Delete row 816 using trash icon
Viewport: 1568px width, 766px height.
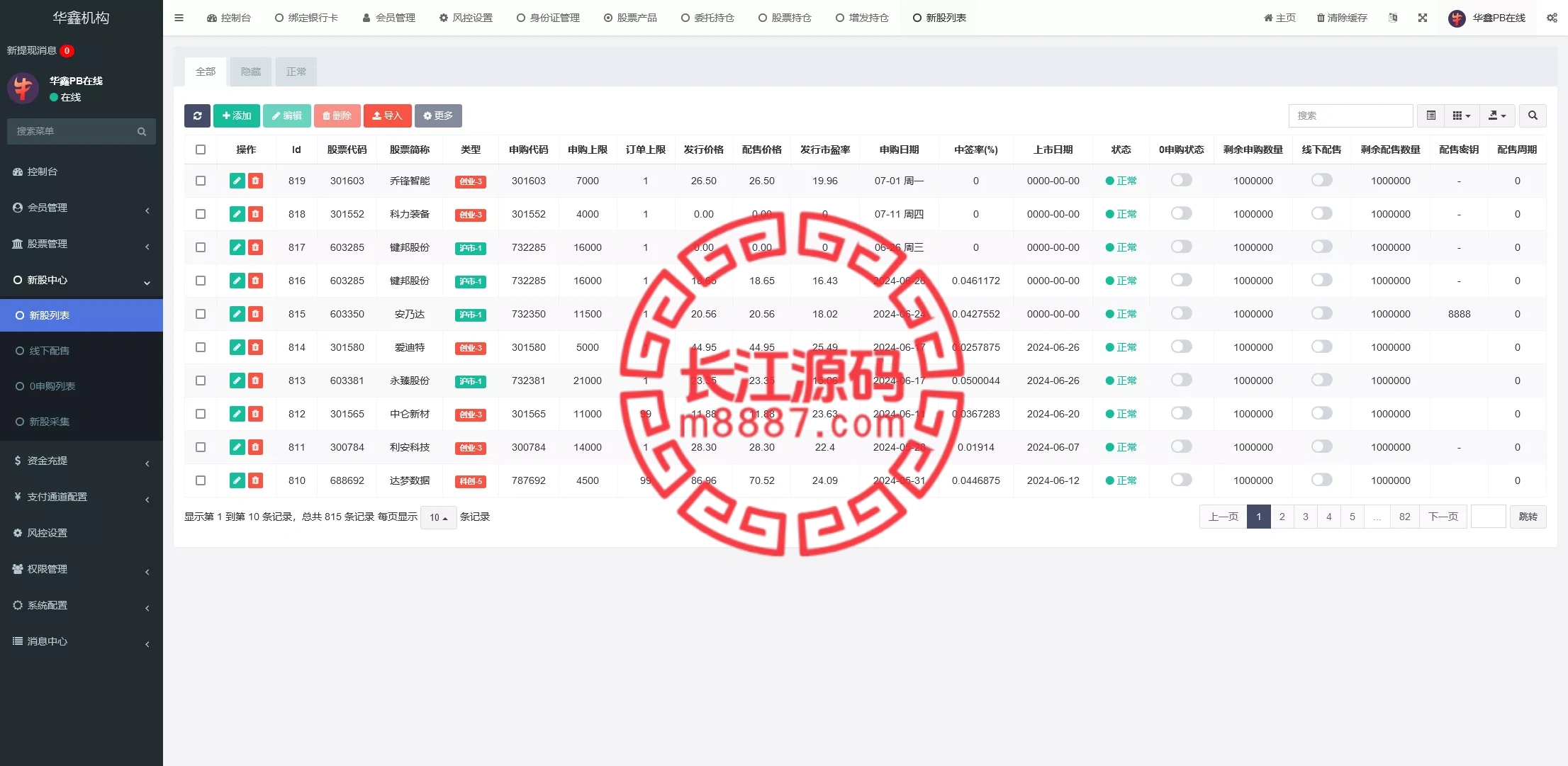point(256,281)
